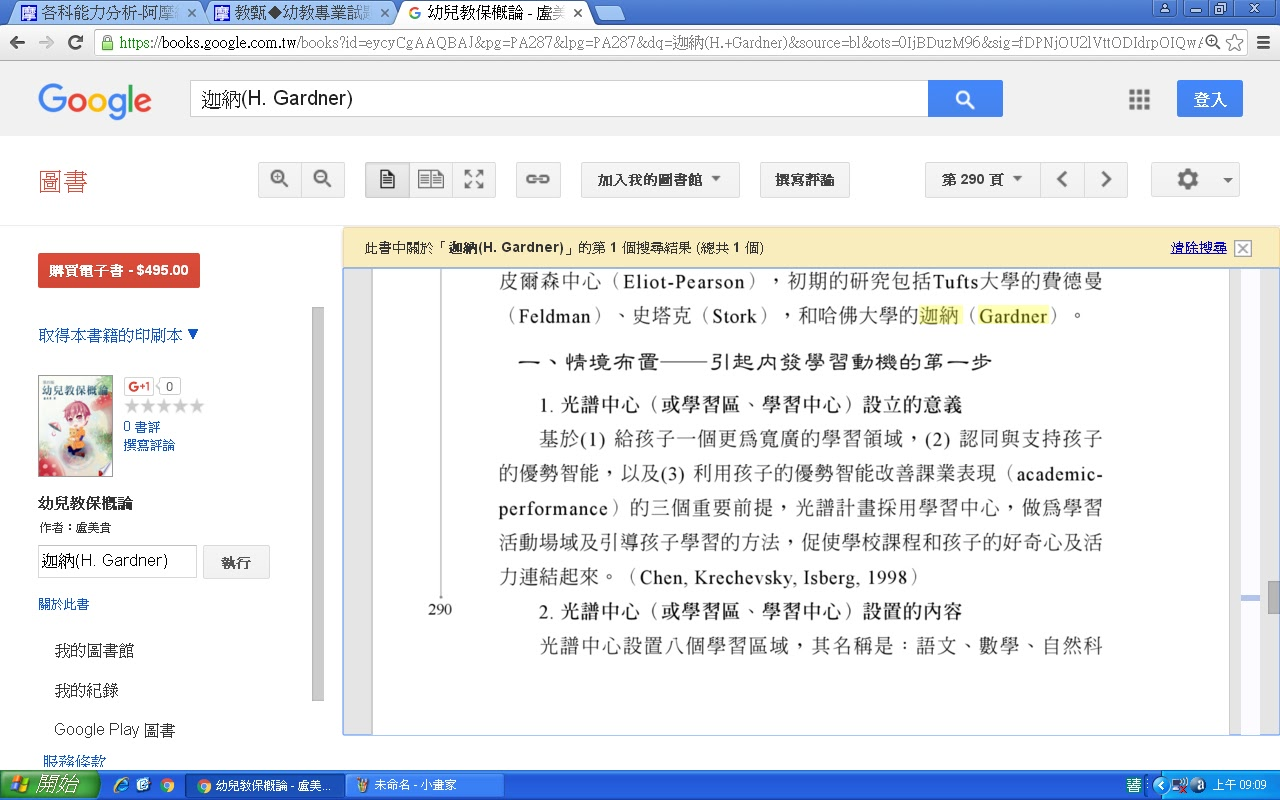Click the 清除搜尋 link
This screenshot has height=800, width=1280.
tap(1198, 248)
